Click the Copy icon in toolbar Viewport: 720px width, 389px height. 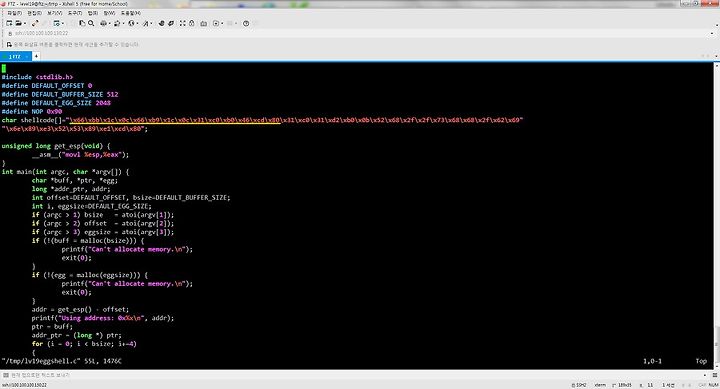[x=82, y=23]
